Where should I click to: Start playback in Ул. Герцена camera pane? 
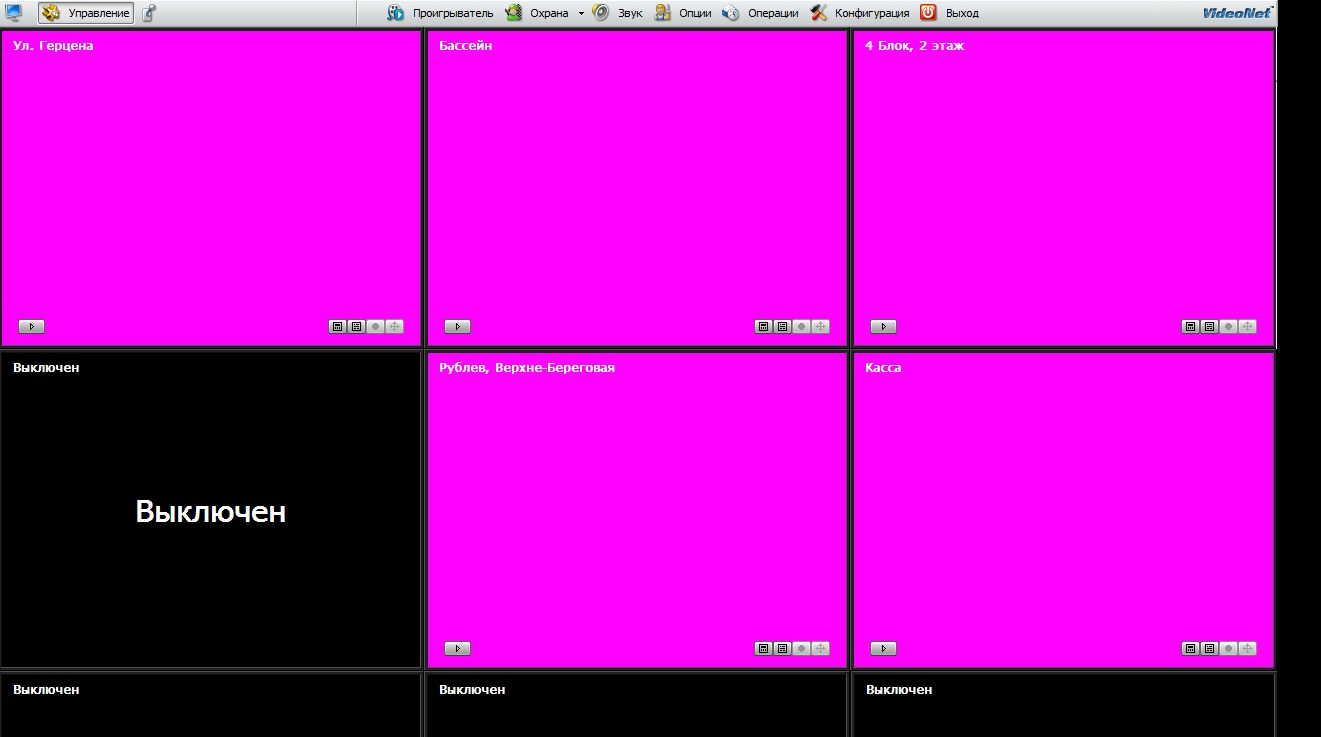(32, 326)
